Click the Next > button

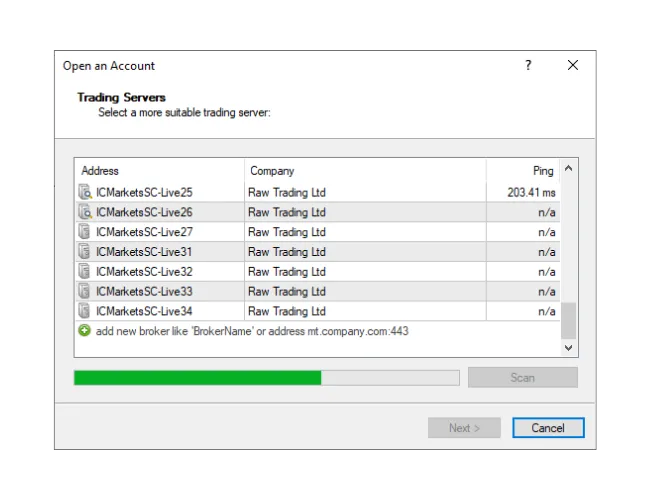(464, 428)
